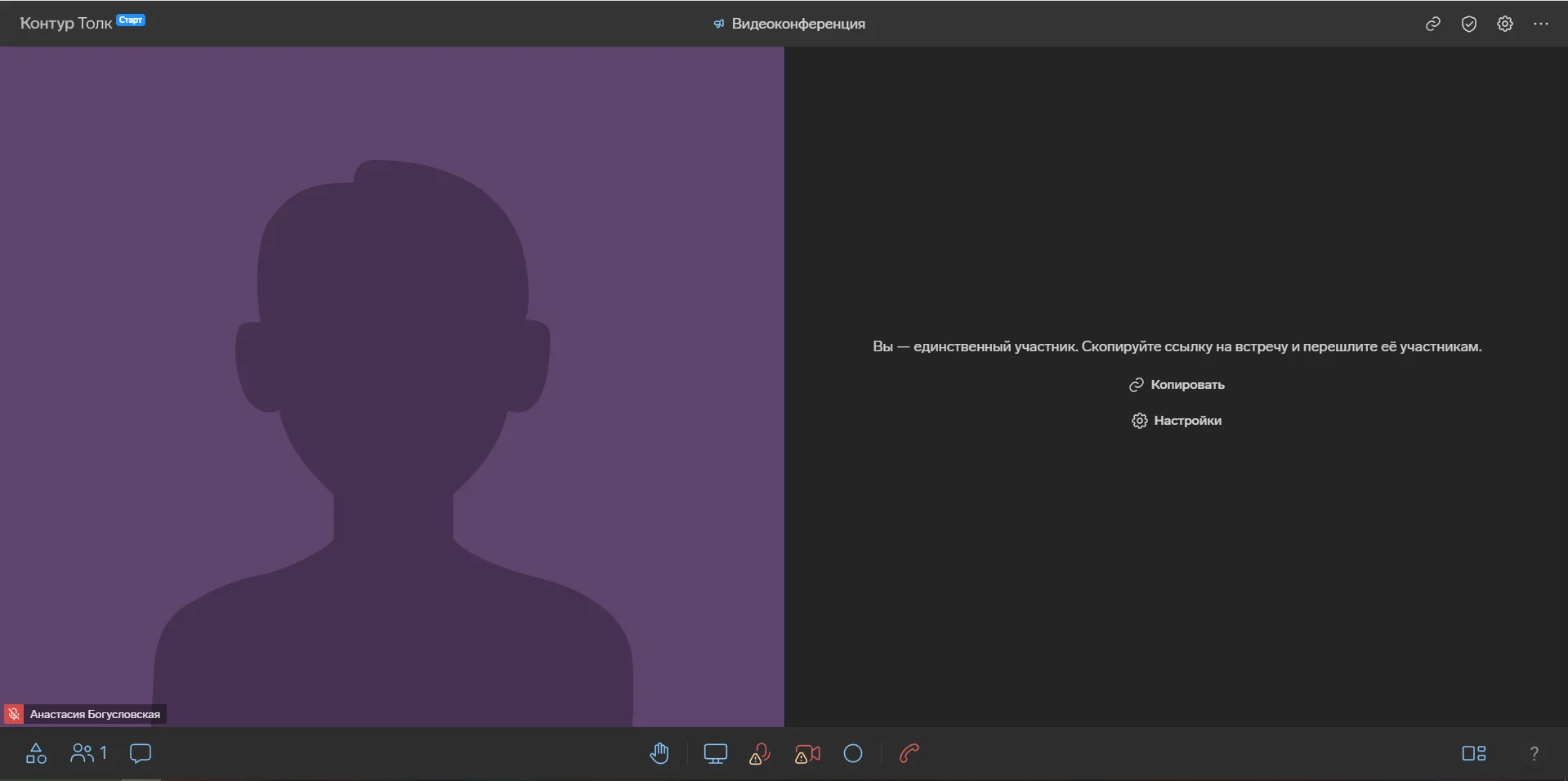Open the meeting chat panel
Screen dimensions: 1568x781
click(141, 753)
